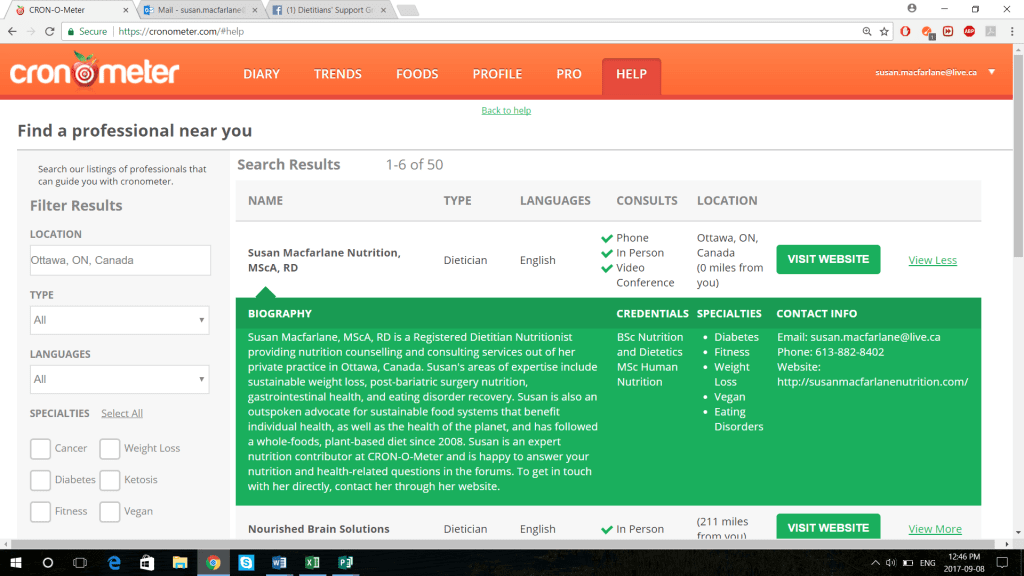
Task: Open Skype from taskbar
Action: (x=246, y=562)
